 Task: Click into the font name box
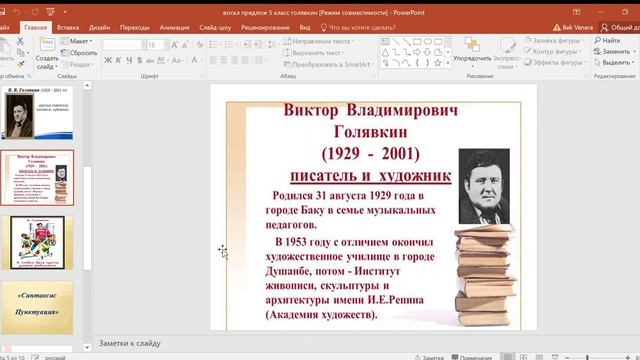(x=122, y=44)
